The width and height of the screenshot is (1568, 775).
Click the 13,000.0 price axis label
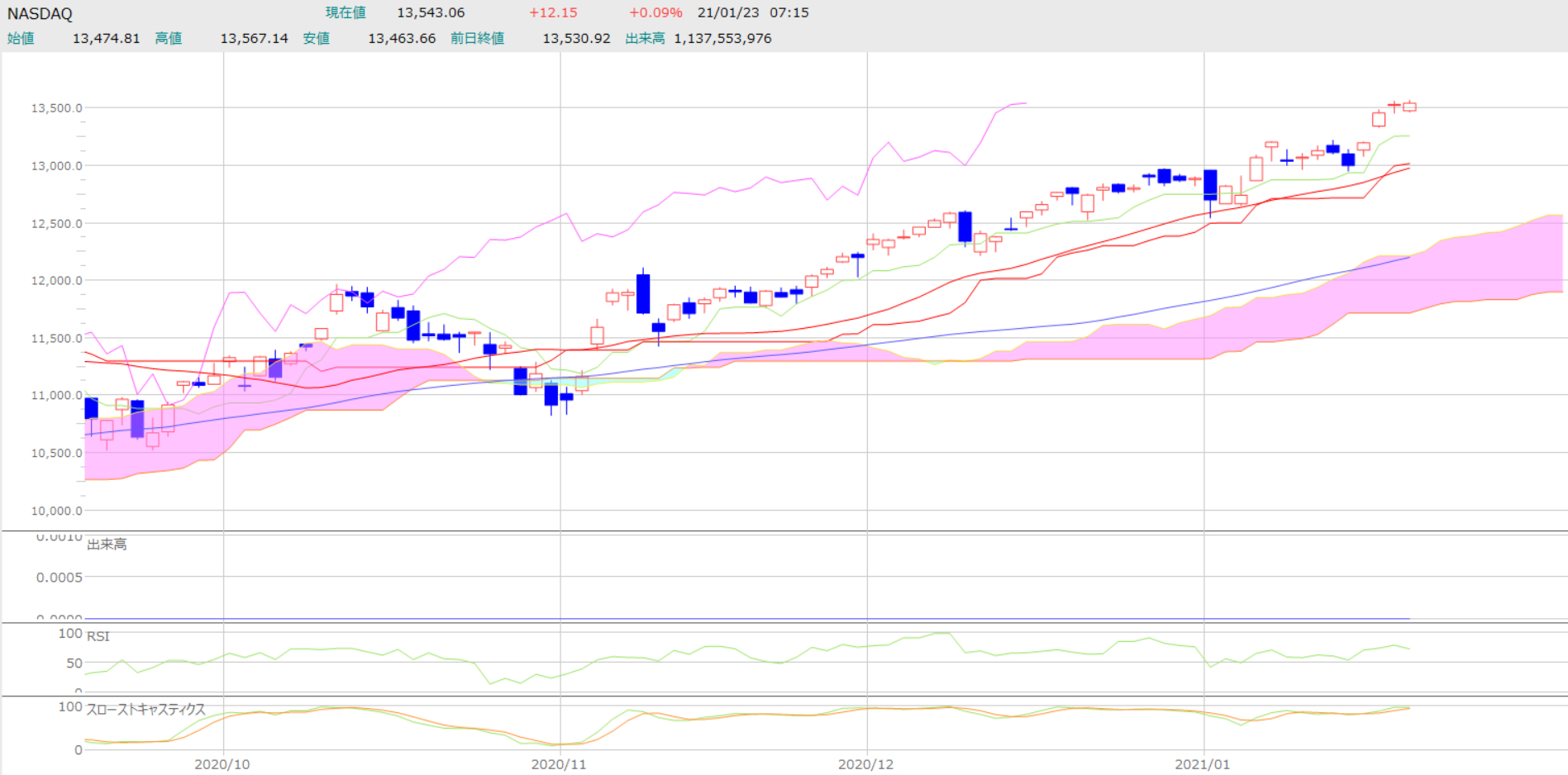pos(57,166)
